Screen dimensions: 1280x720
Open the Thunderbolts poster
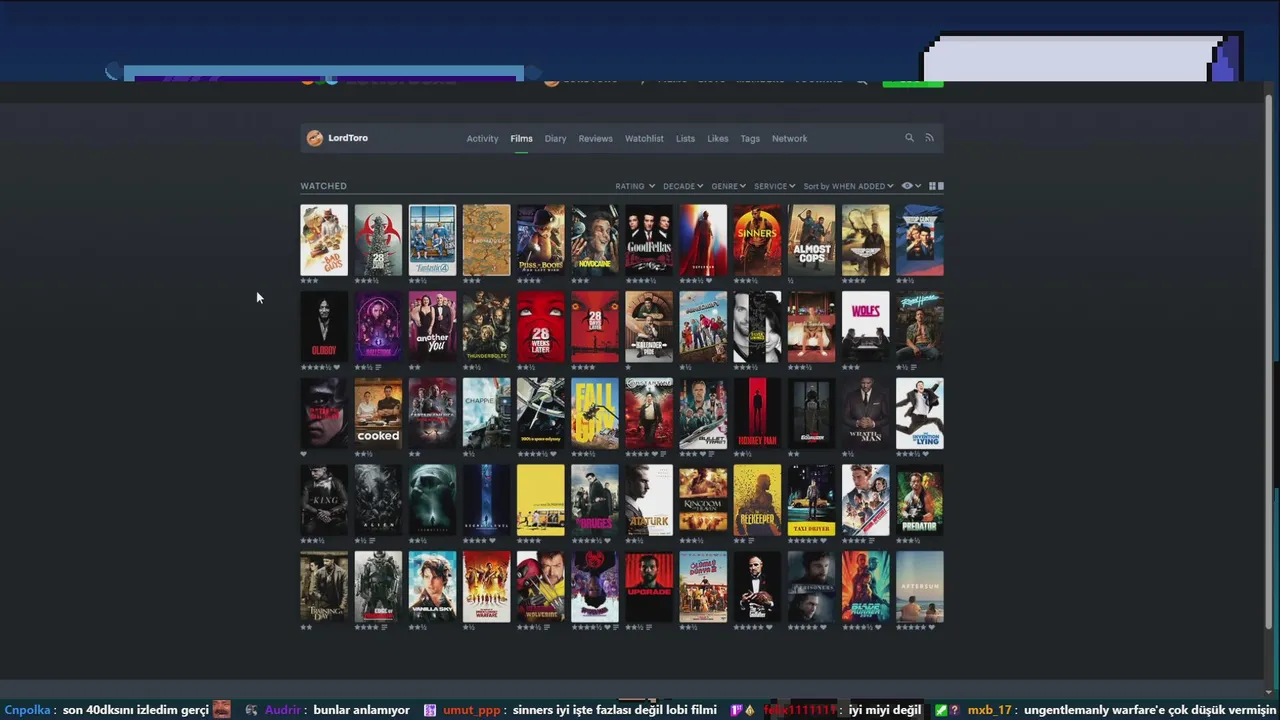coord(486,327)
